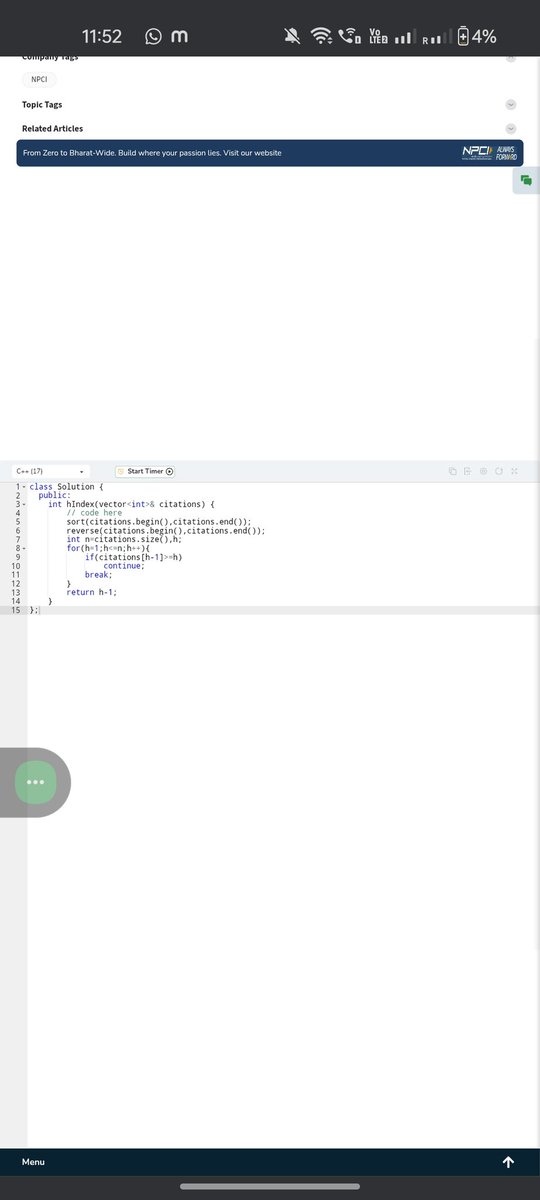Tap the 11:52 clock in status bar
Image resolution: width=540 pixels, height=1200 pixels.
(101, 36)
